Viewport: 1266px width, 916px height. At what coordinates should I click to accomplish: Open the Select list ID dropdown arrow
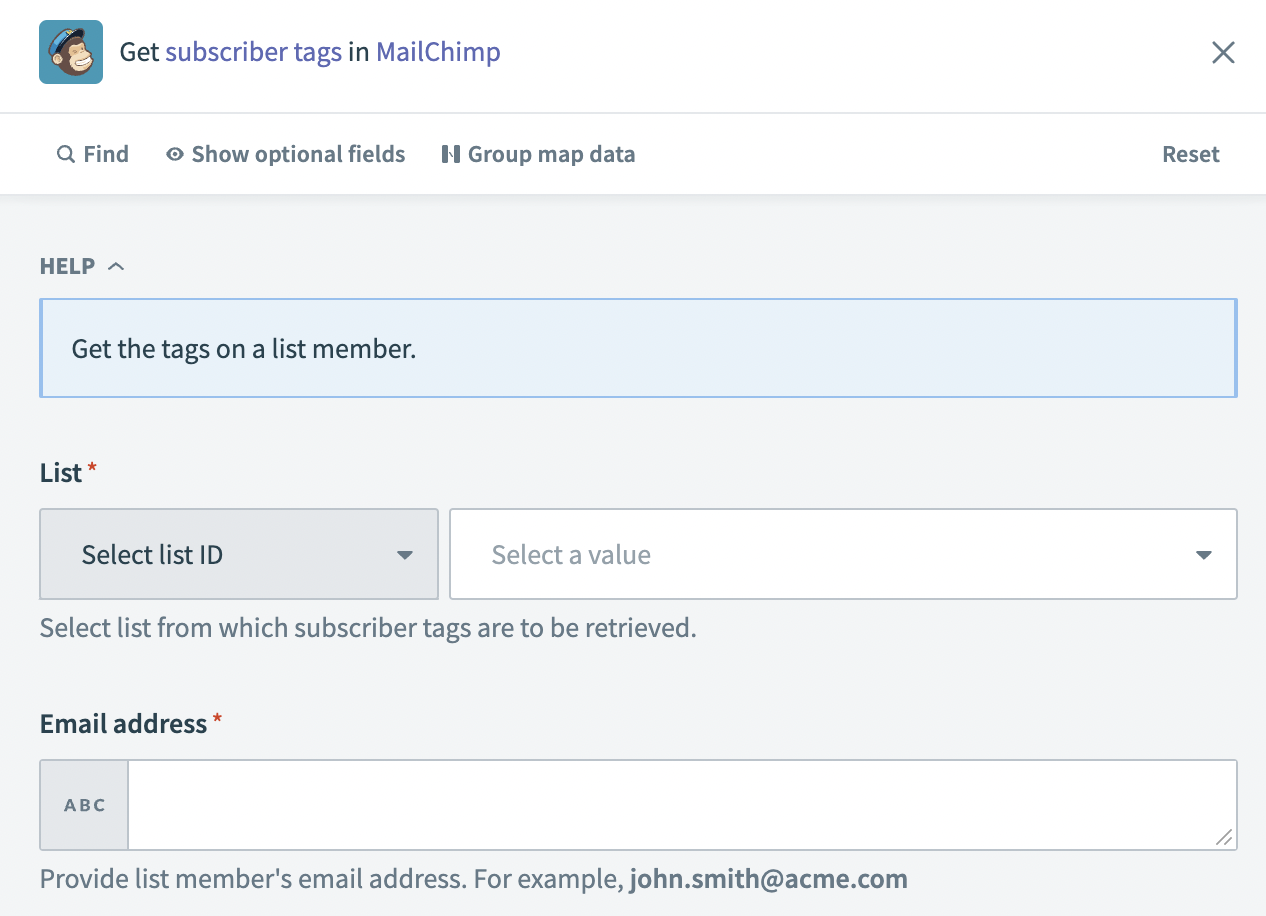tap(406, 554)
